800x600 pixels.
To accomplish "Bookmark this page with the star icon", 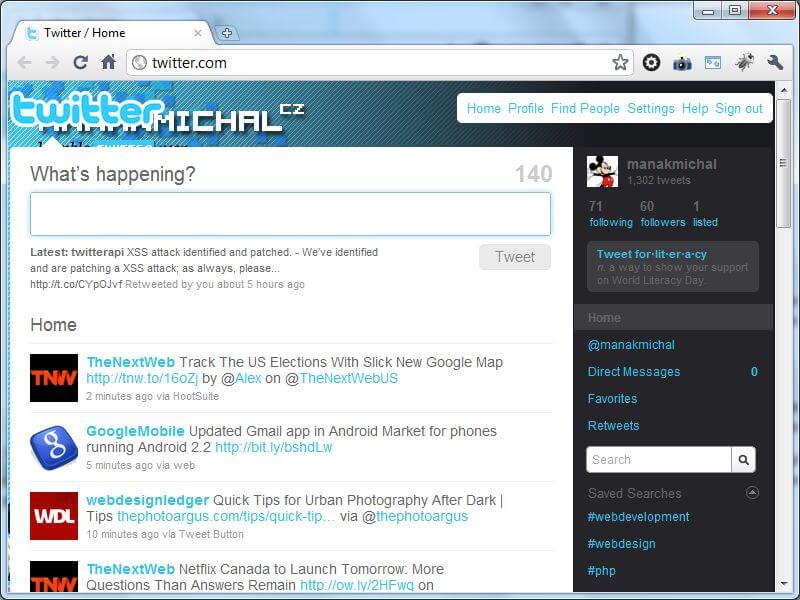I will (x=620, y=63).
